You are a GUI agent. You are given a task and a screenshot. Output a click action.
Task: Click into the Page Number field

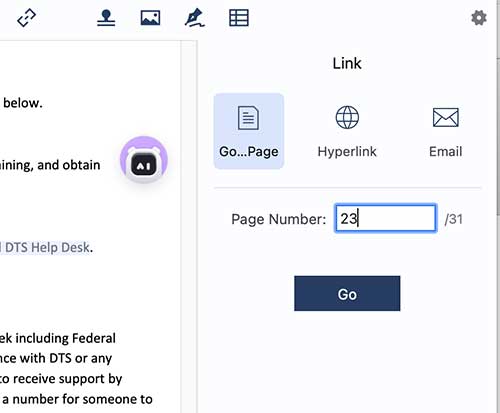pos(385,218)
